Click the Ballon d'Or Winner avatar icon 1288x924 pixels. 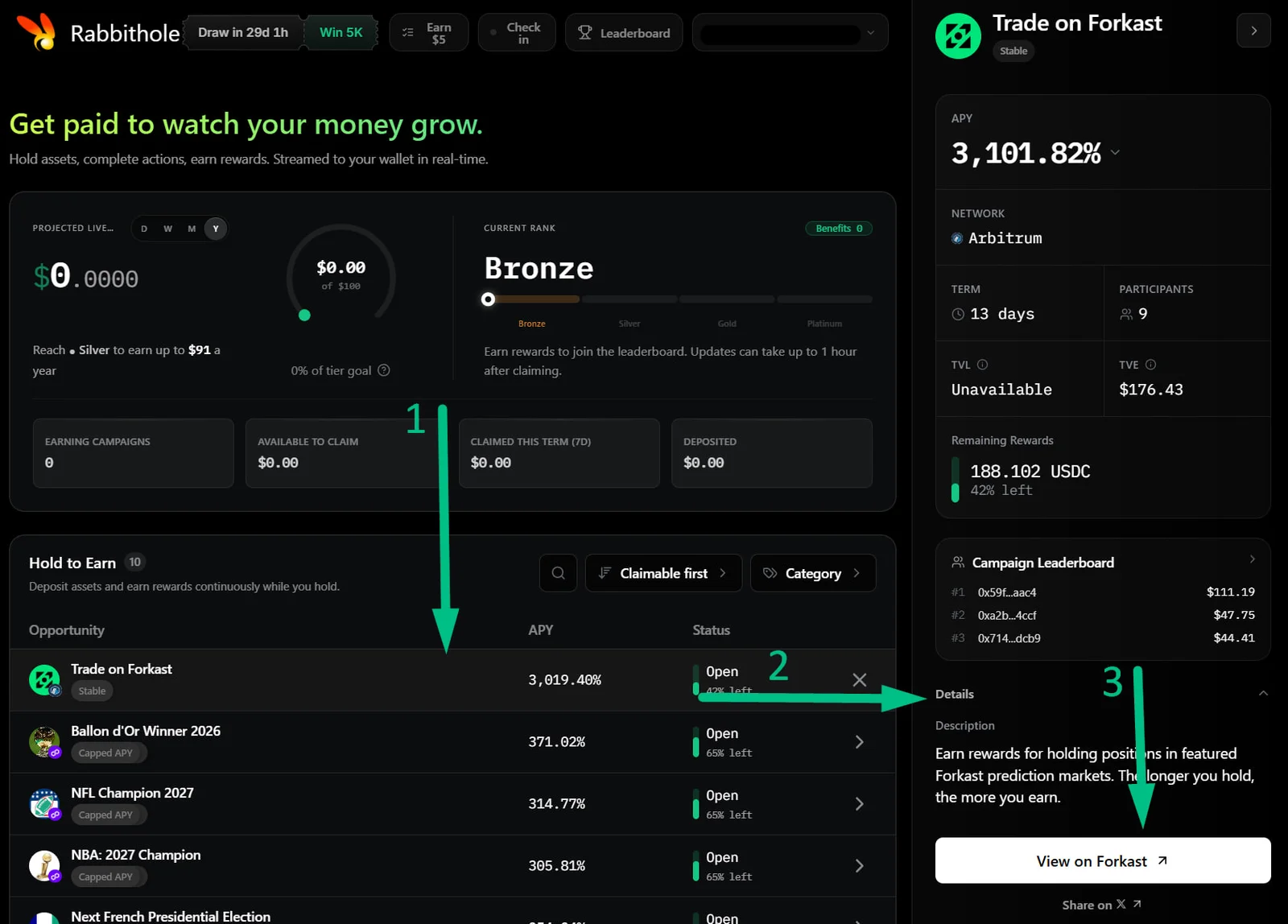click(44, 742)
